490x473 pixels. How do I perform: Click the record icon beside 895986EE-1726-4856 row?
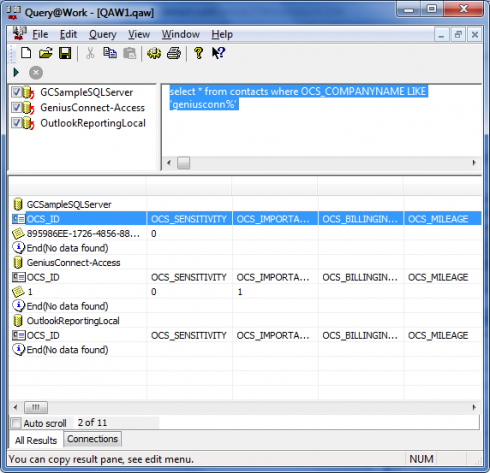point(18,233)
